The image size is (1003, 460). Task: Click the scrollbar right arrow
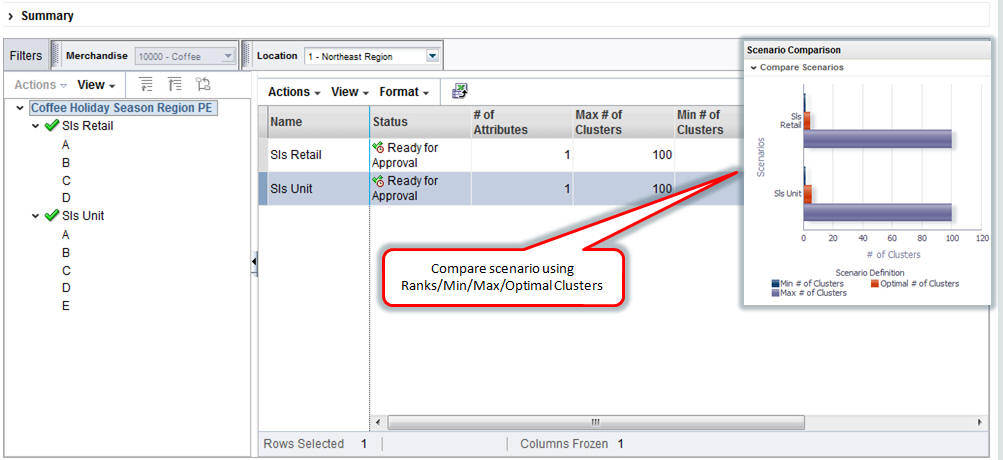coord(980,422)
